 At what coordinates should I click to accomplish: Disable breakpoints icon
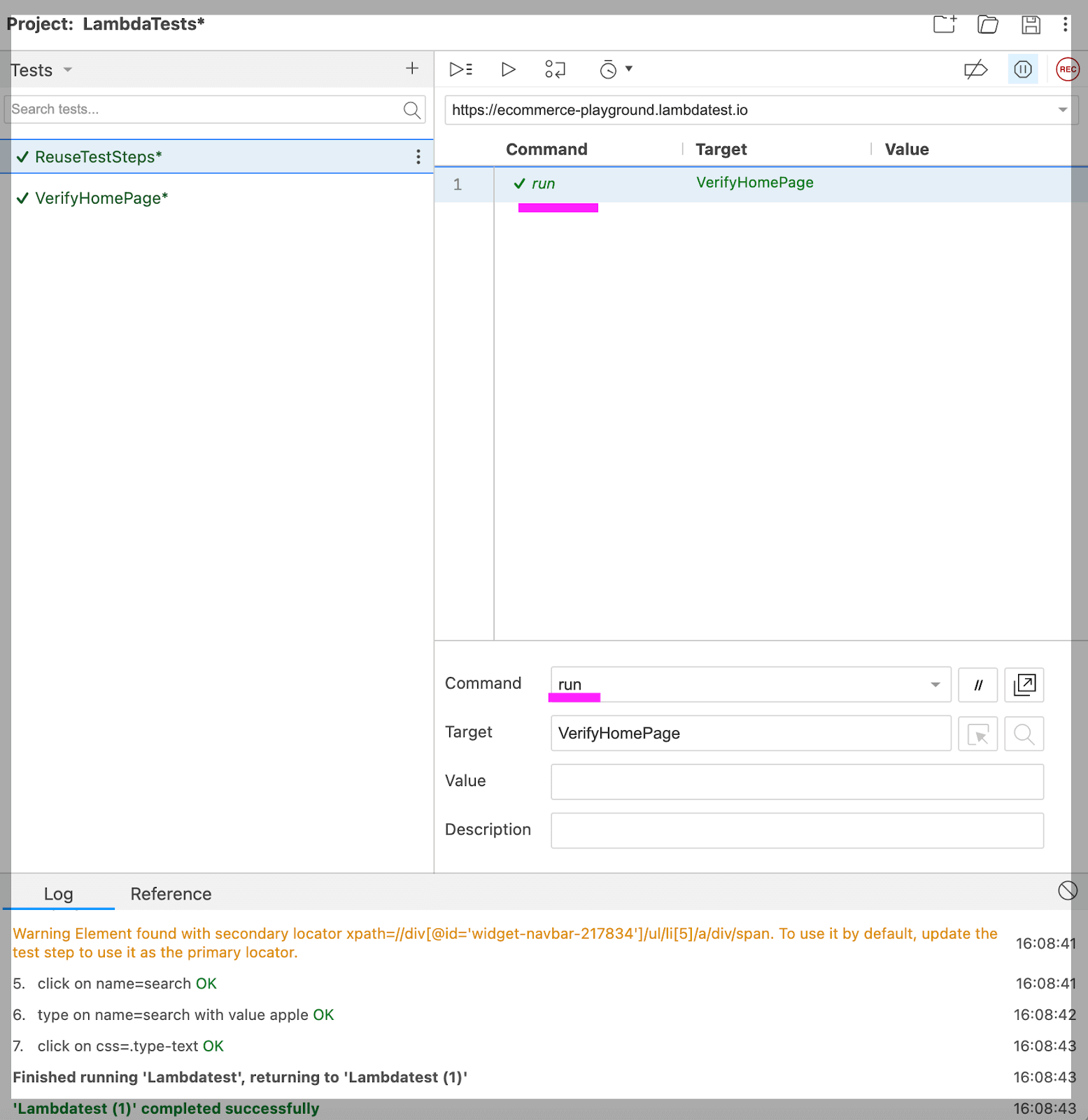click(975, 69)
